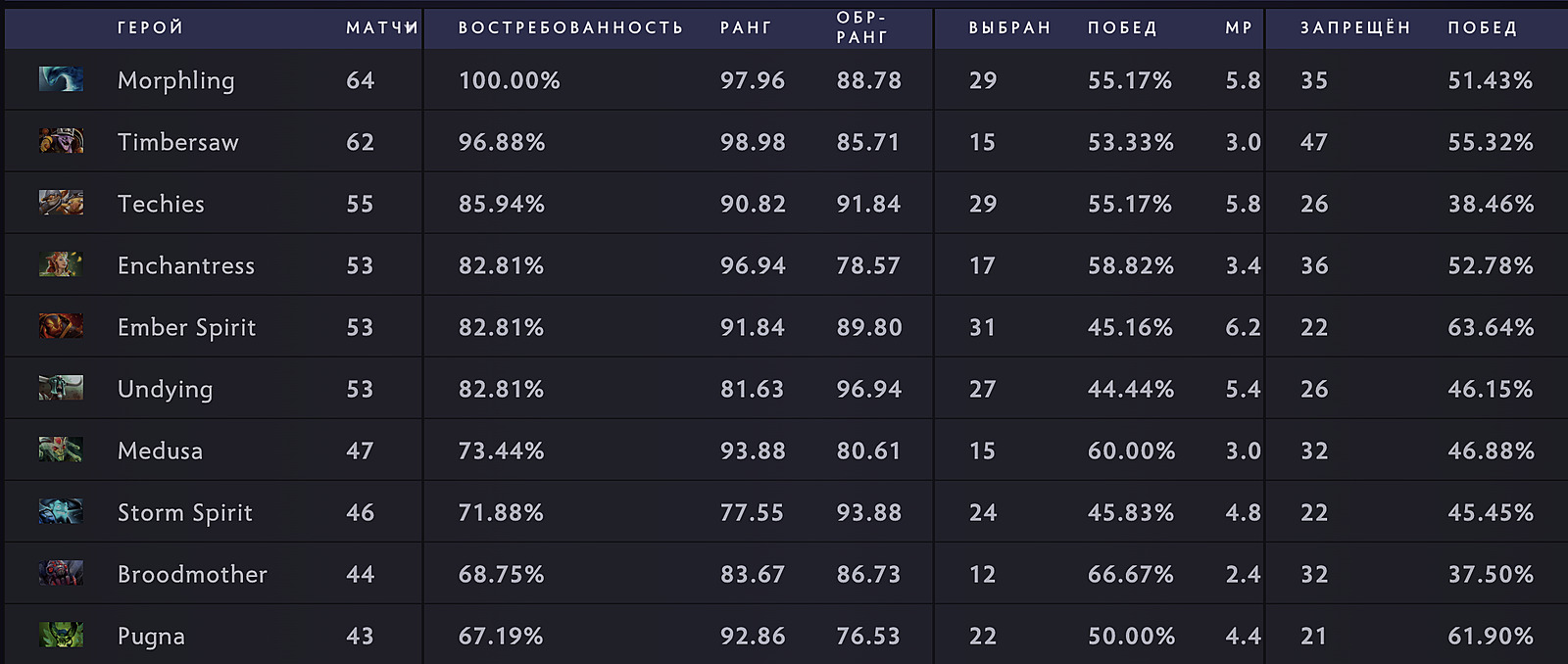
Task: Sort by the ВОСТРЕБОВАННОСТЬ column header
Action: [x=570, y=27]
